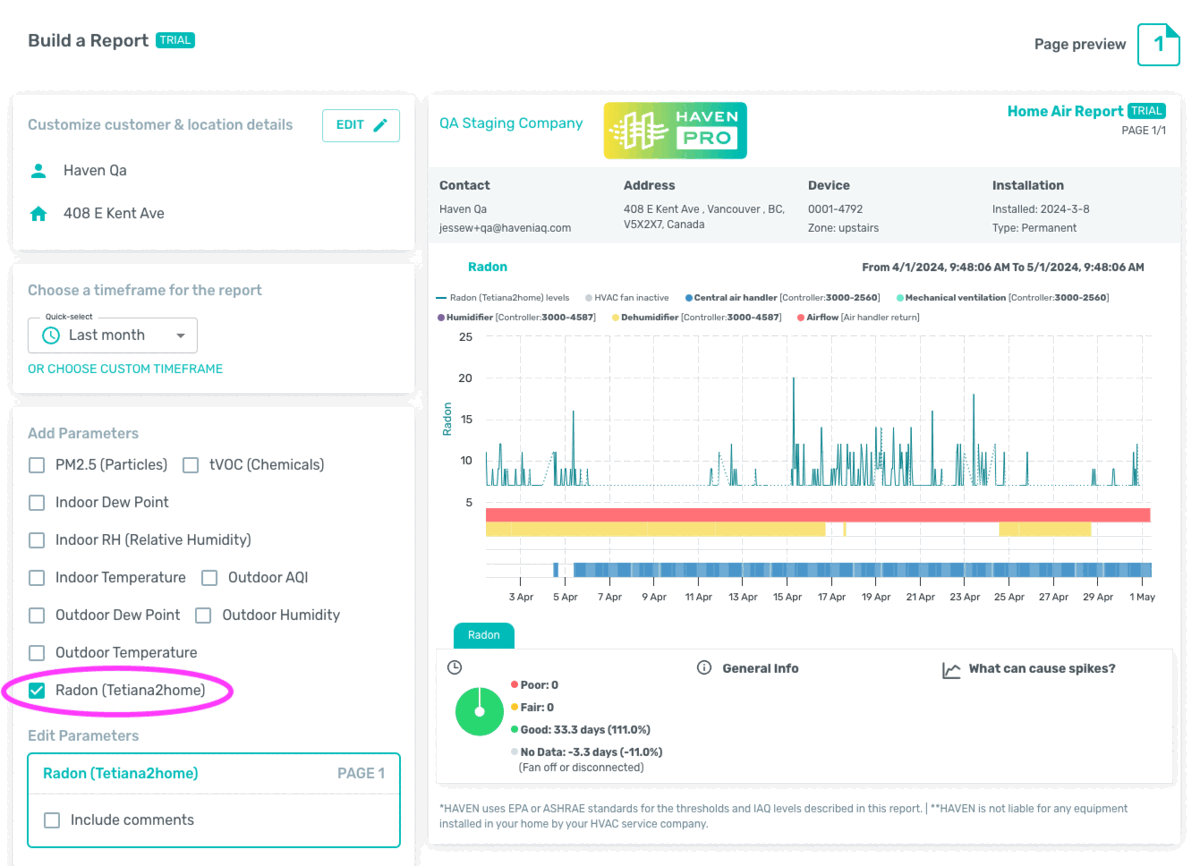
Task: Click the Fair: 0 entry
Action: point(537,708)
